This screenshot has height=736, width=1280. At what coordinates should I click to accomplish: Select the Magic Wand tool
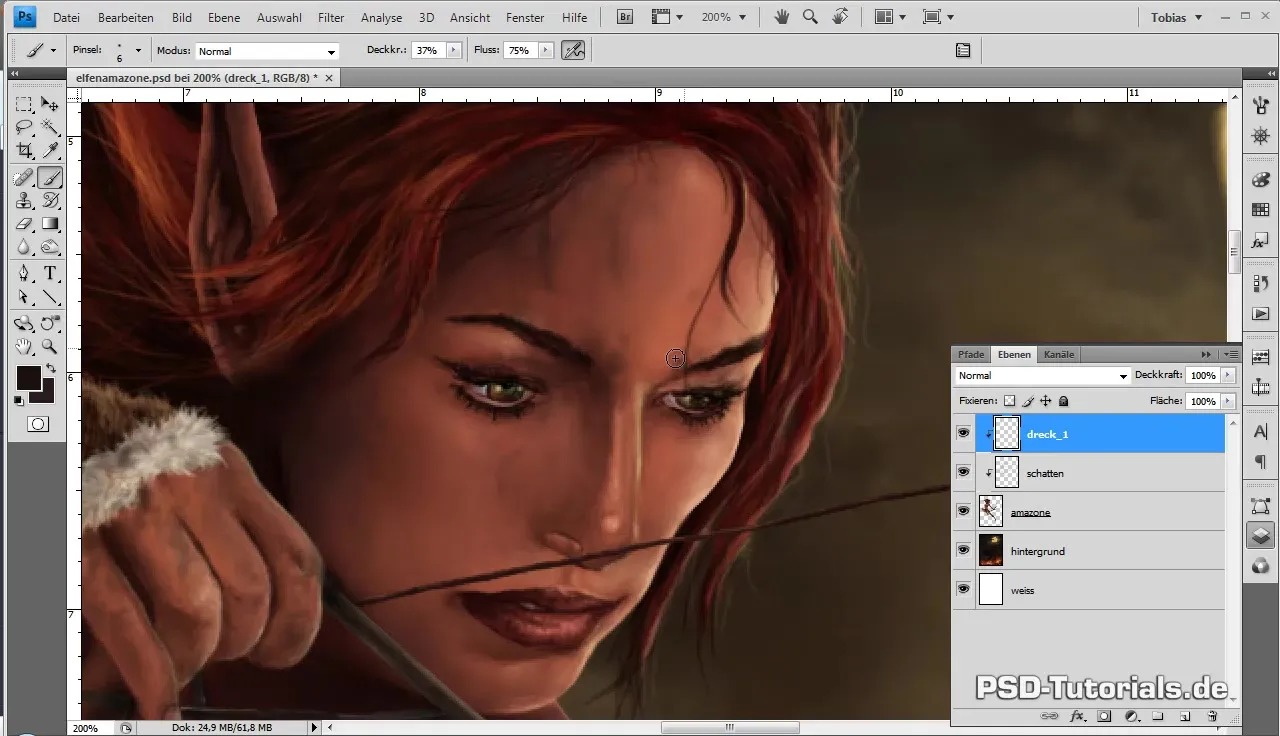pyautogui.click(x=50, y=127)
